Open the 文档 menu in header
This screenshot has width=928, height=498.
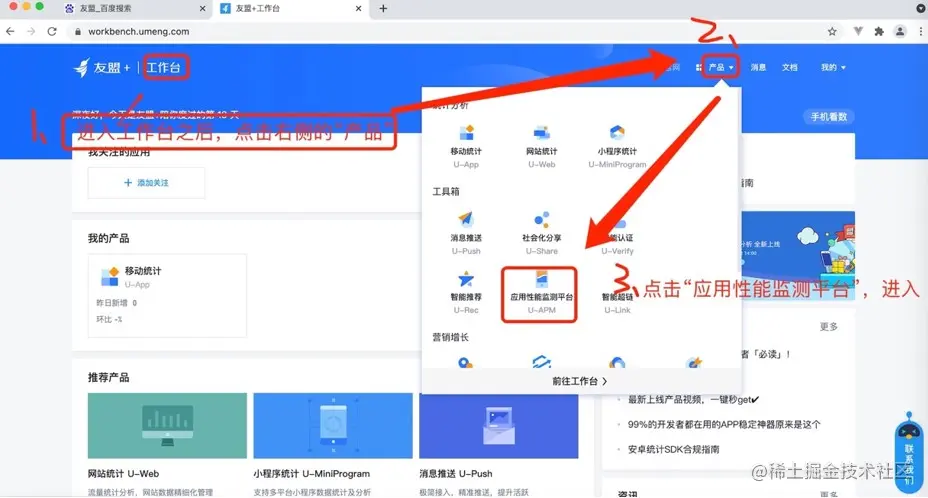pos(790,68)
